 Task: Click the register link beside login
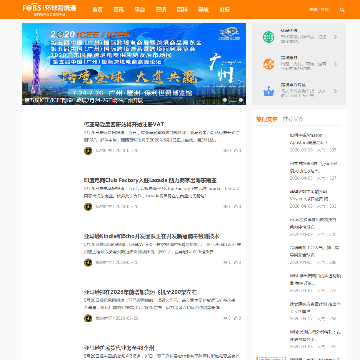pos(325,10)
